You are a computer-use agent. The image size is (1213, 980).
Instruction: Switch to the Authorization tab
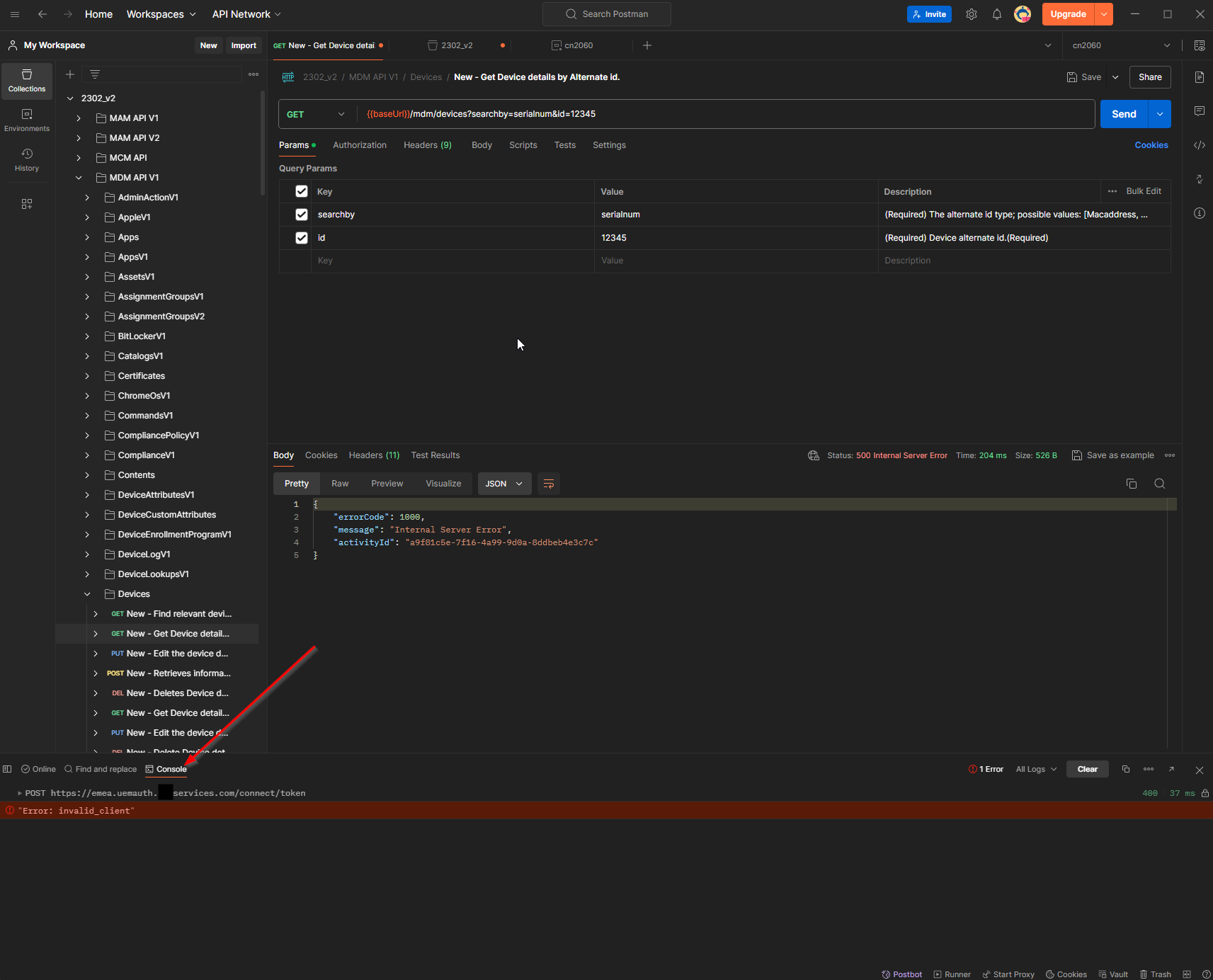(x=359, y=144)
